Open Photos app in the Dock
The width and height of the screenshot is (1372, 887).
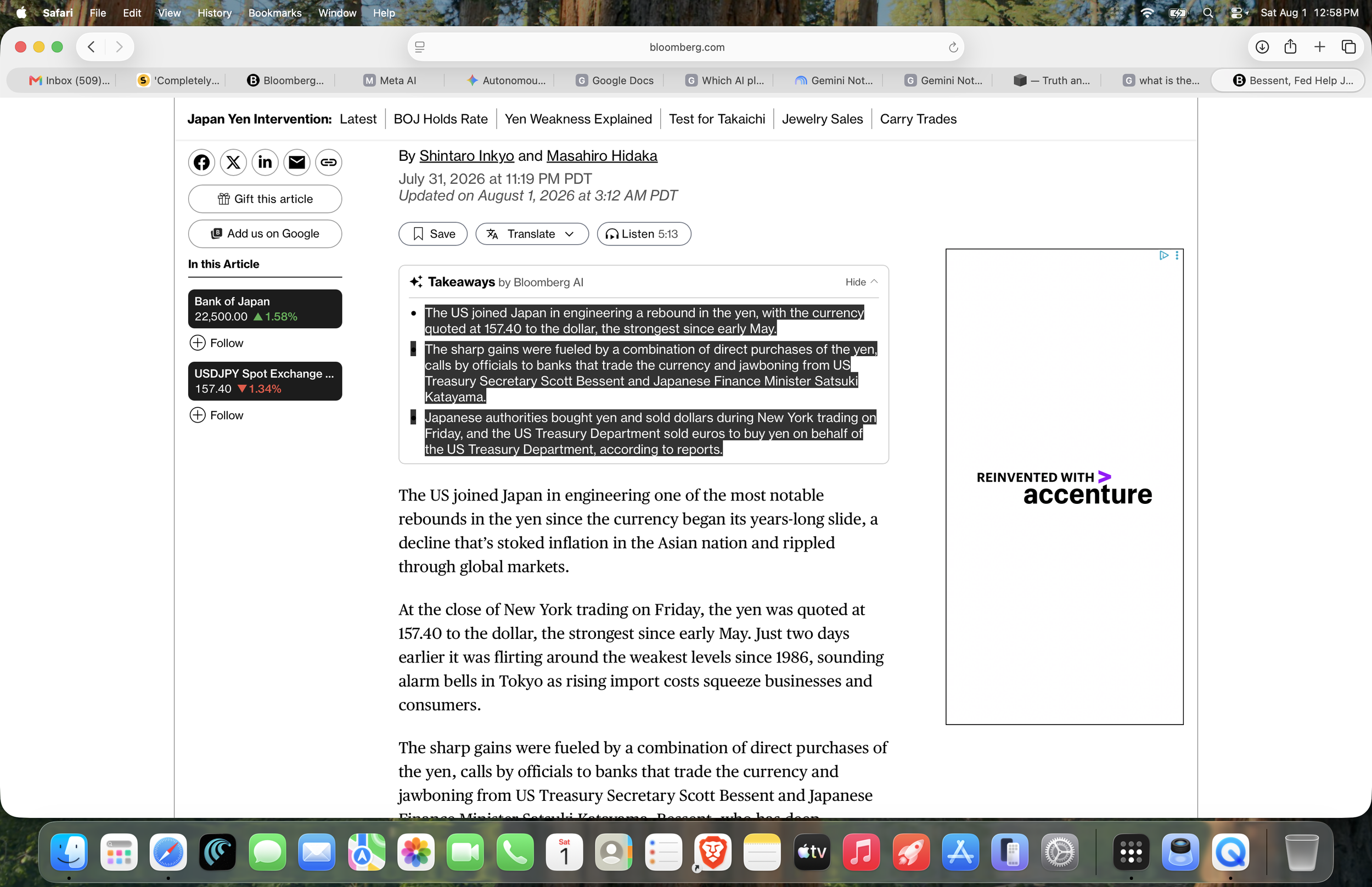(415, 852)
